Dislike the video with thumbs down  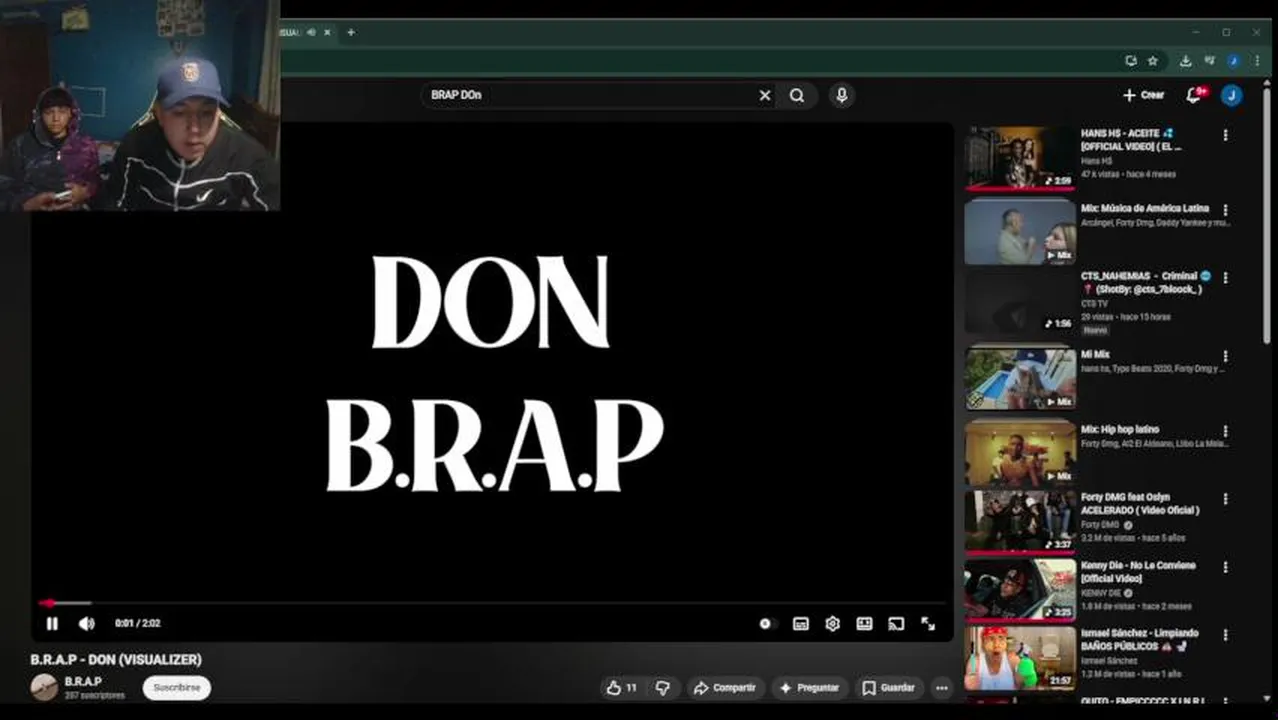click(x=662, y=688)
